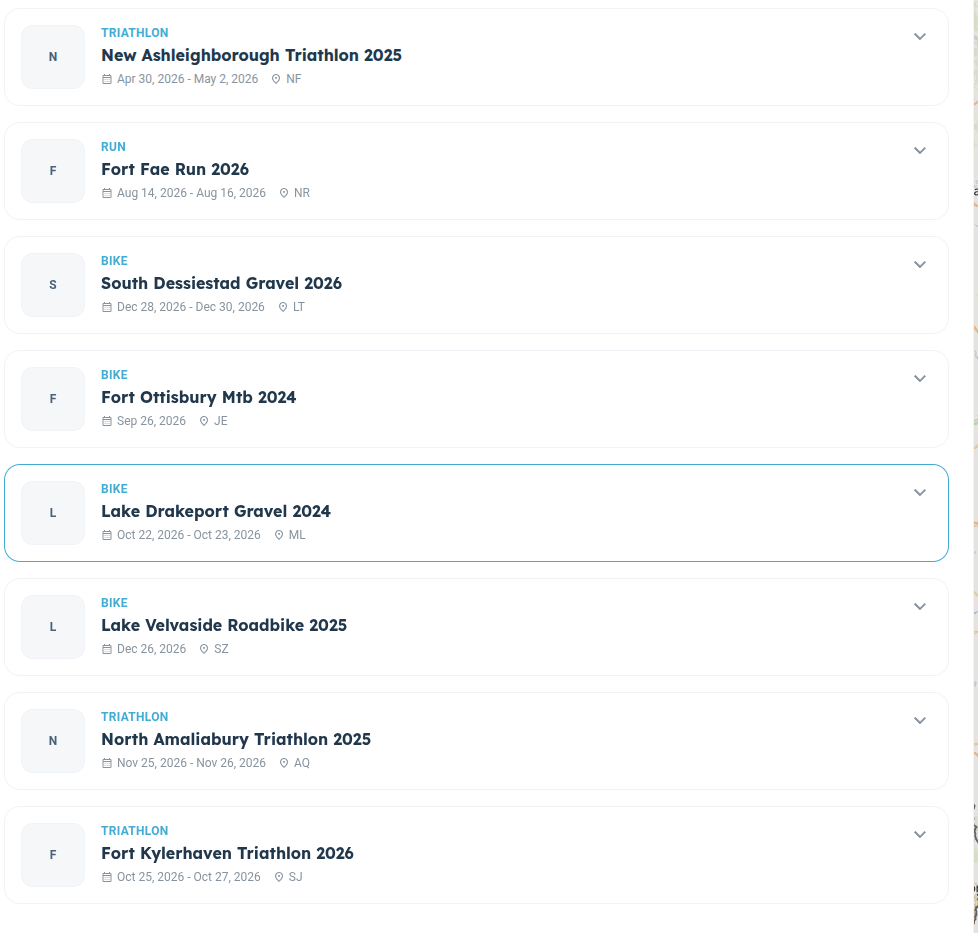
Task: Click the N avatar of New Ashleighborough Triathlon
Action: (x=53, y=57)
